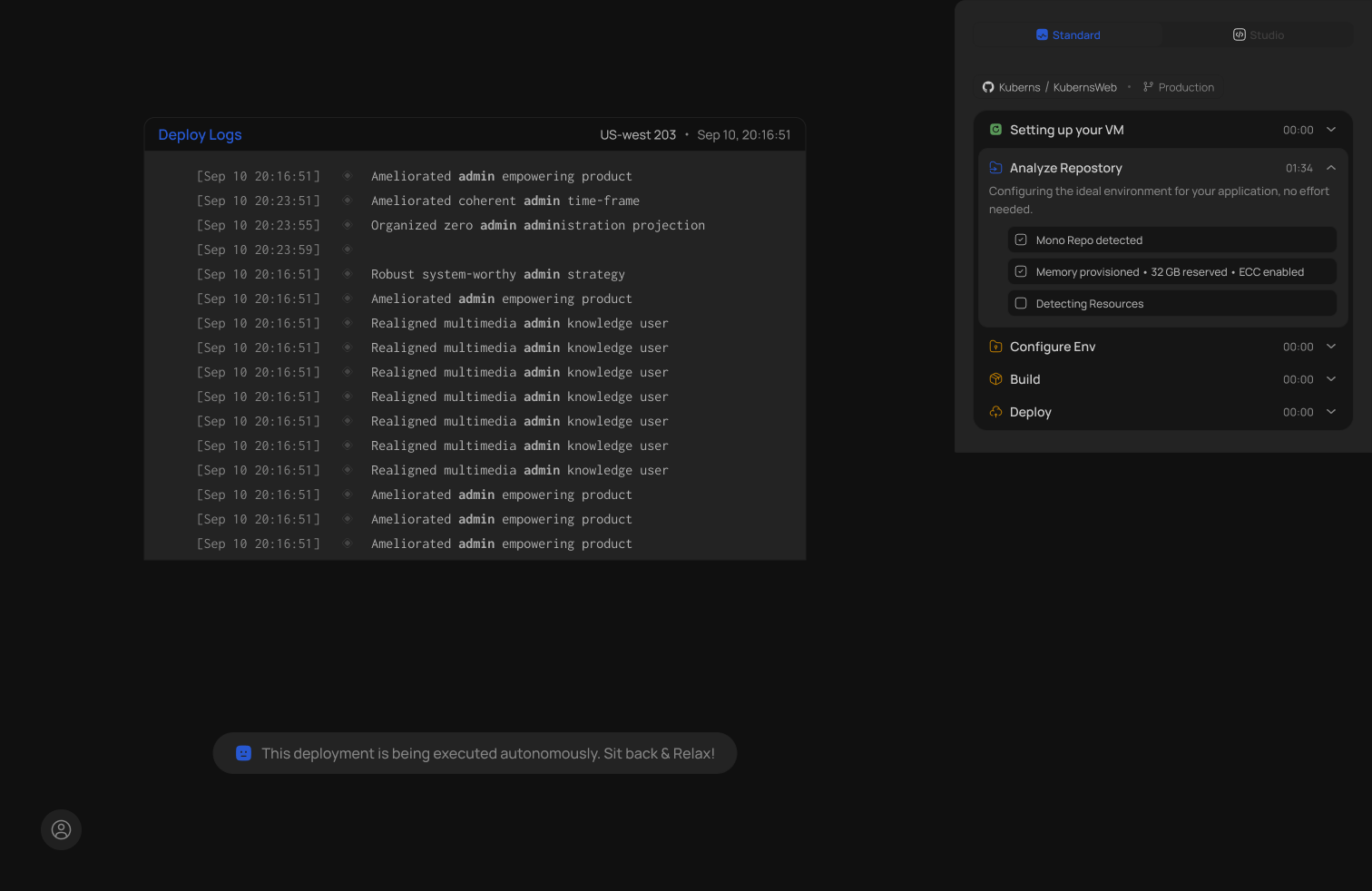This screenshot has width=1372, height=891.
Task: Click the Configuring the ideal environment description
Action: point(1159,200)
